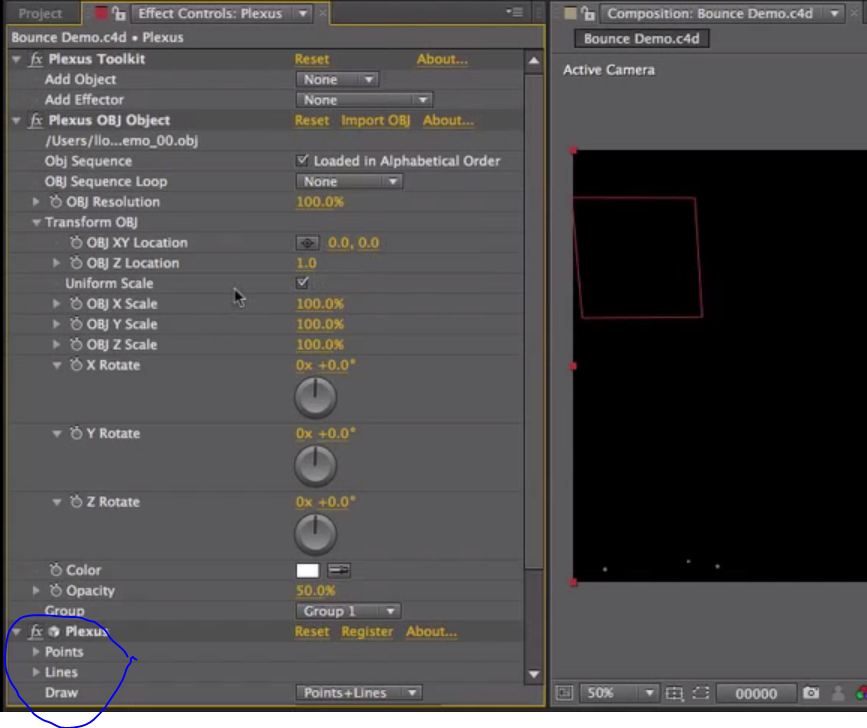The height and width of the screenshot is (728, 867).
Task: Toggle the fx switch for Plexus Toolkit
Action: [36, 59]
